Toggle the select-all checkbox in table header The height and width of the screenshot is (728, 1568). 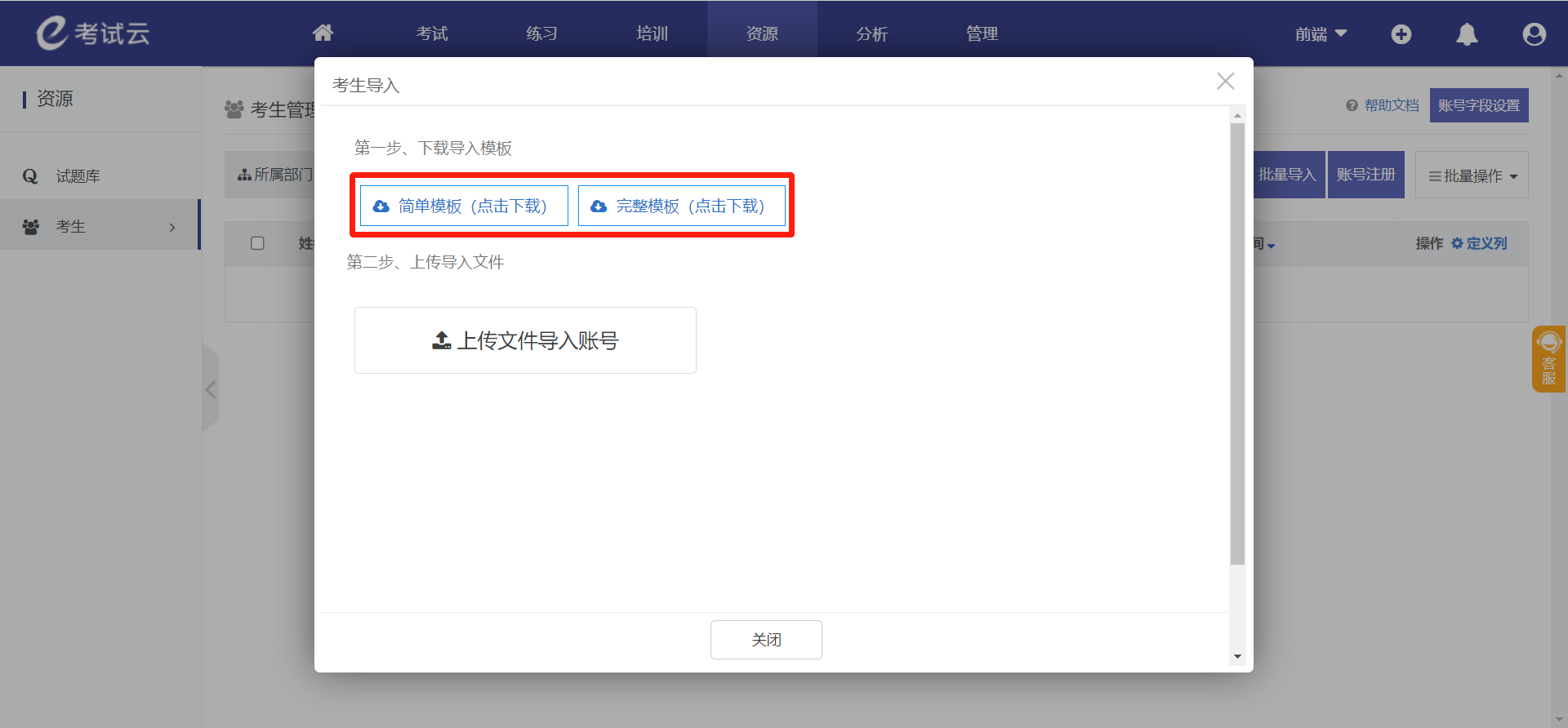[x=257, y=243]
